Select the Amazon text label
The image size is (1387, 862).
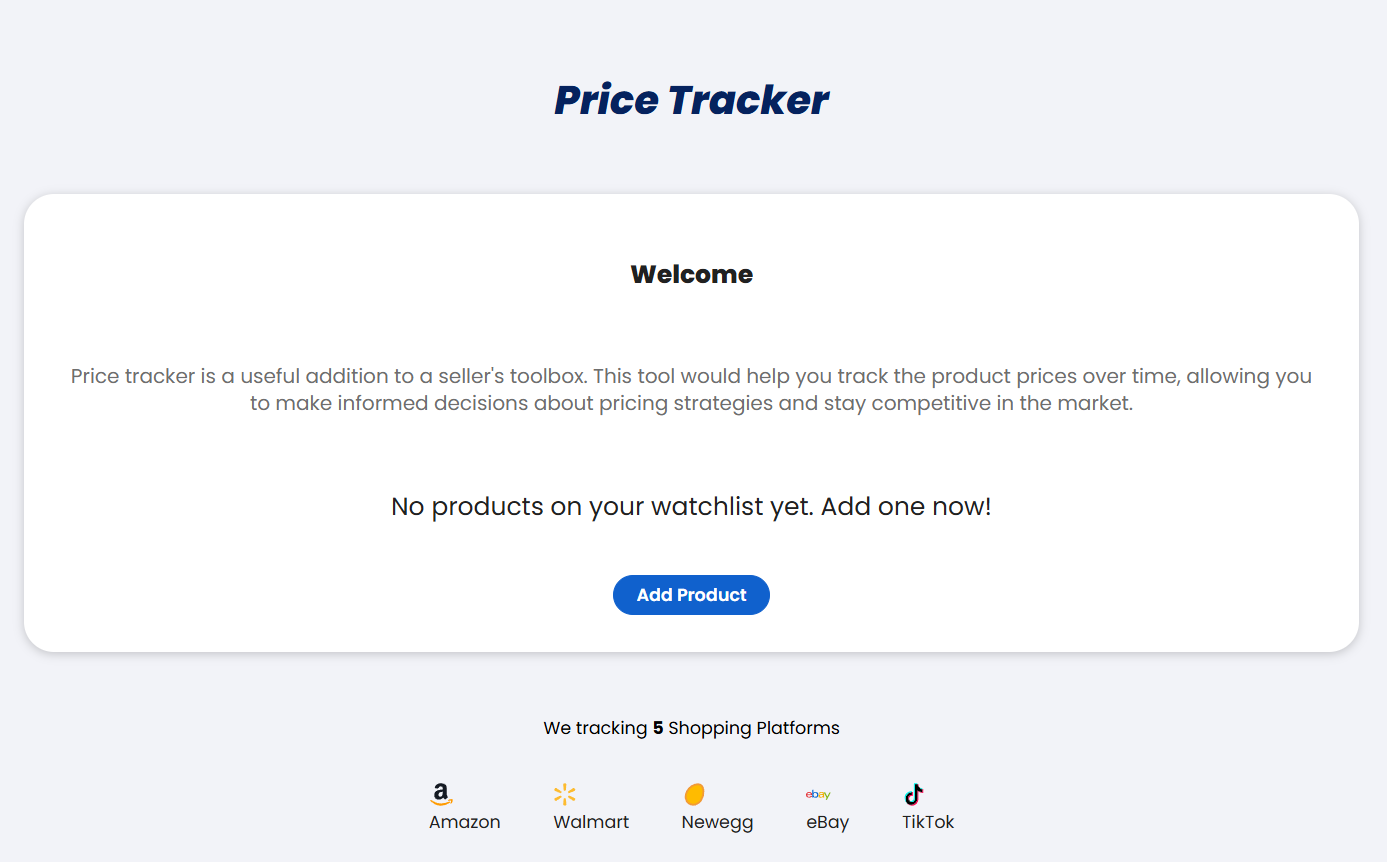[x=465, y=822]
